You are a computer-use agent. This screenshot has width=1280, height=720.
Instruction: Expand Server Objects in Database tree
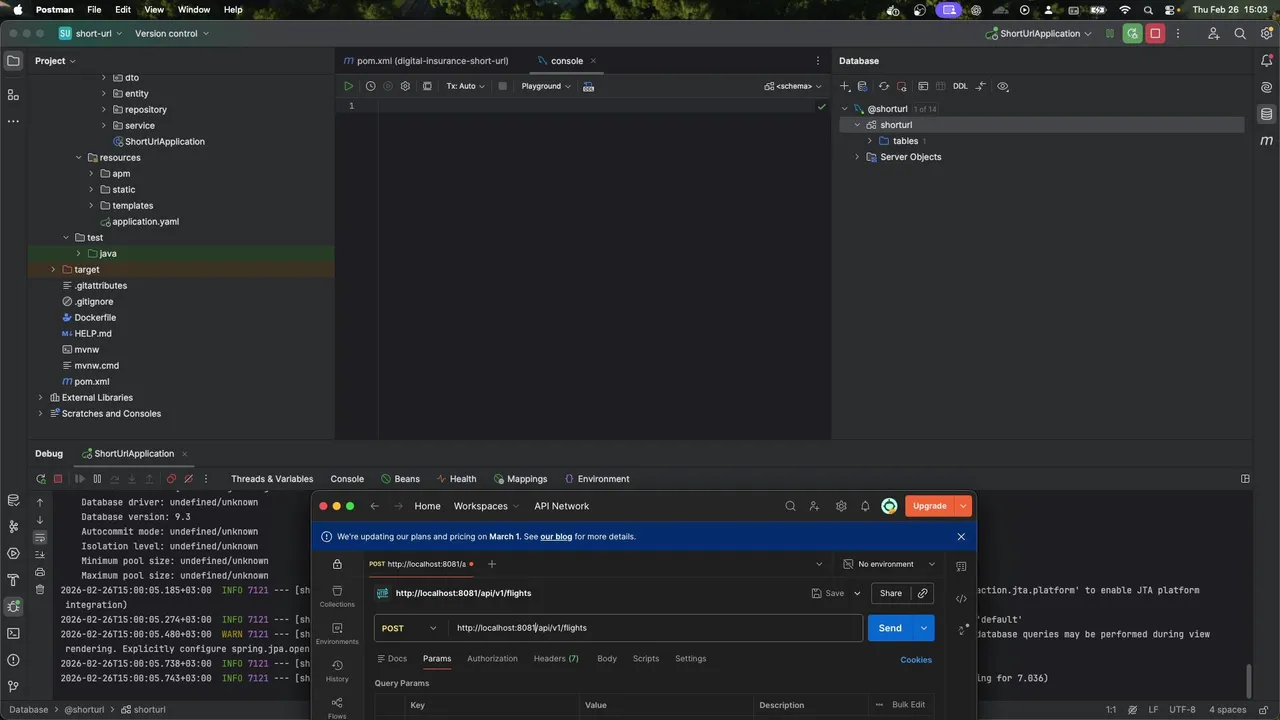857,157
